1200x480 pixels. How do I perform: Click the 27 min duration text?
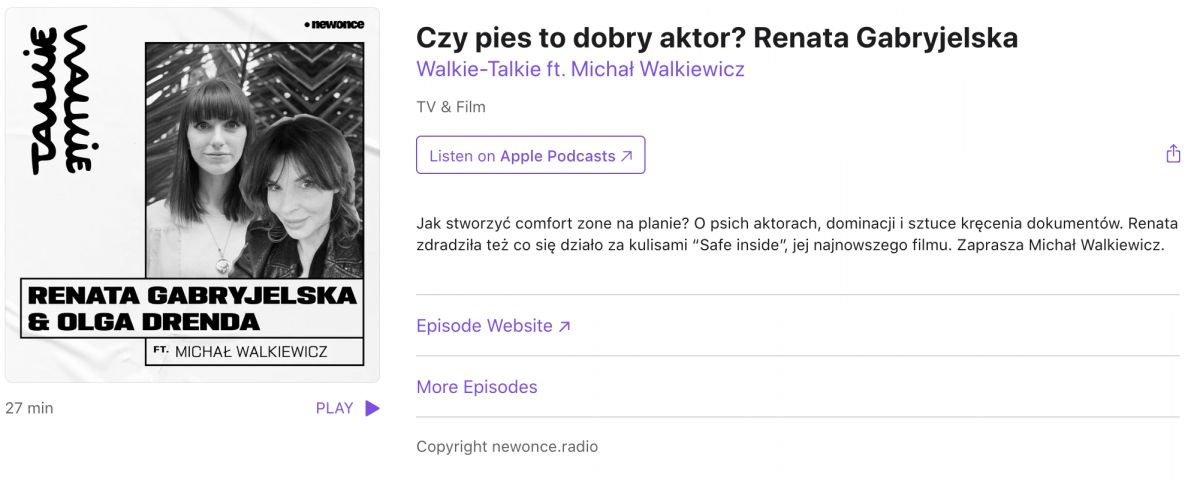[x=29, y=408]
